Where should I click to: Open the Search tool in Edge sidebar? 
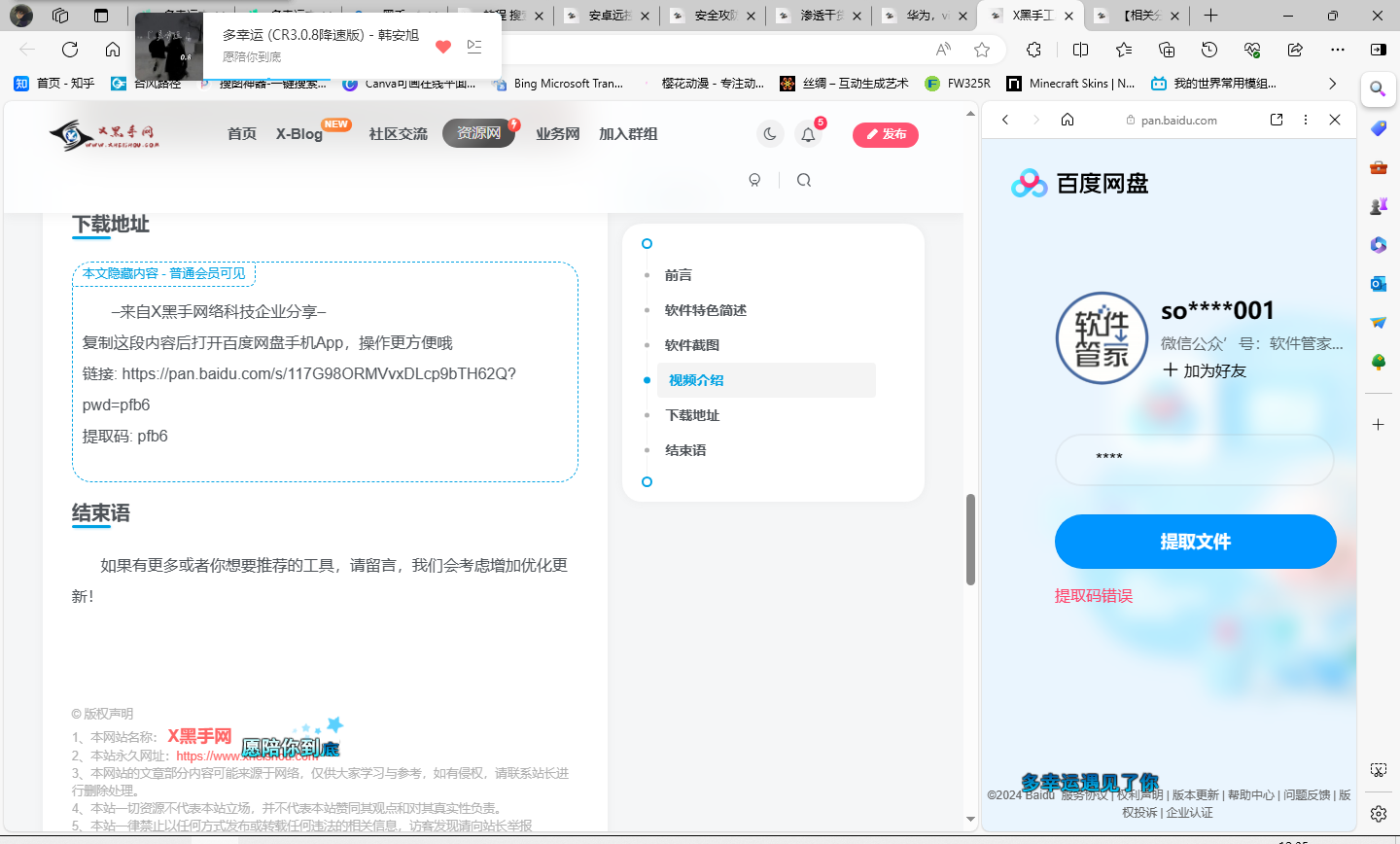[1378, 88]
